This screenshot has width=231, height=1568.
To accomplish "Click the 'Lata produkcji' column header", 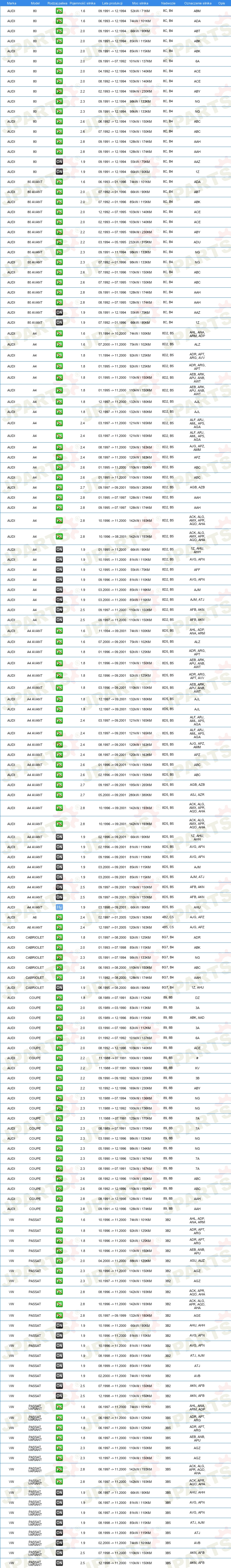I will [113, 3].
